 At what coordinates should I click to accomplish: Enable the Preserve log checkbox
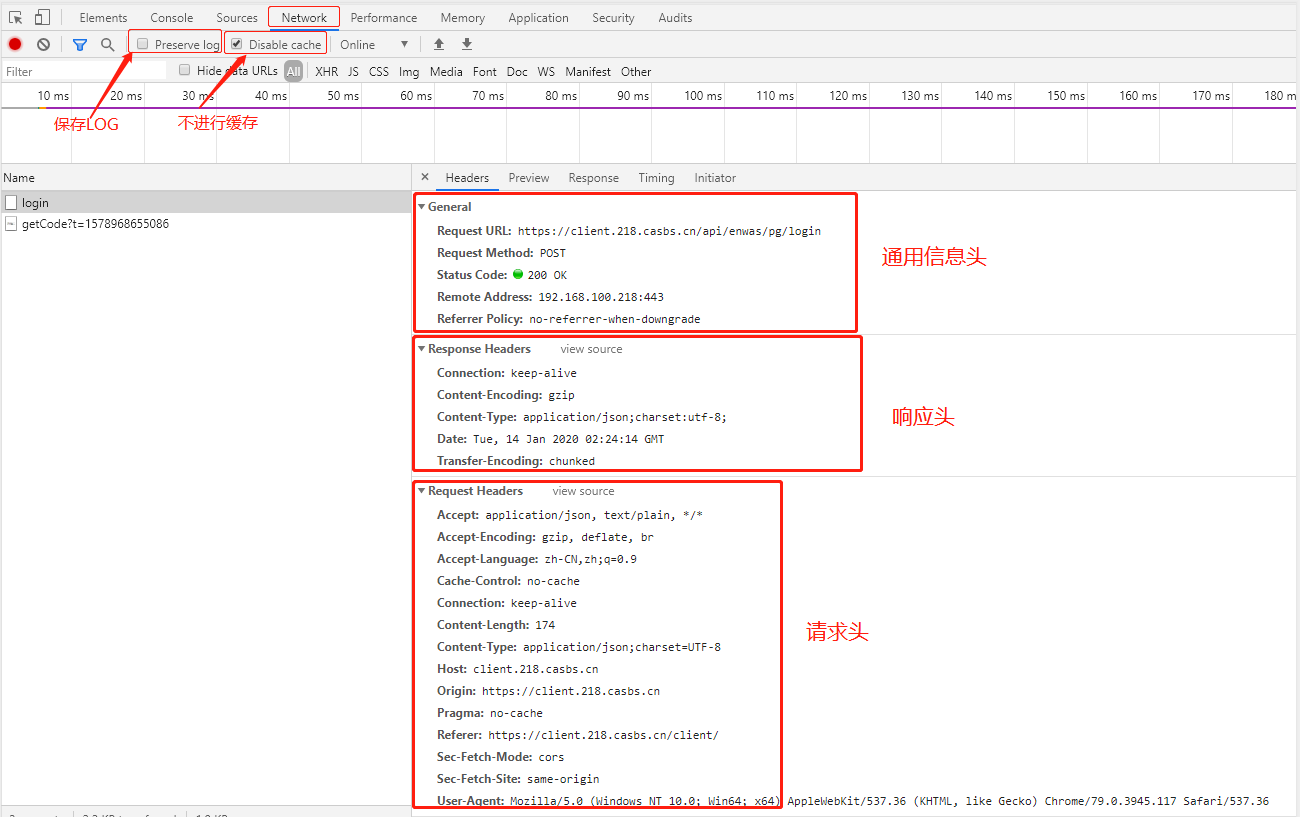[x=143, y=44]
